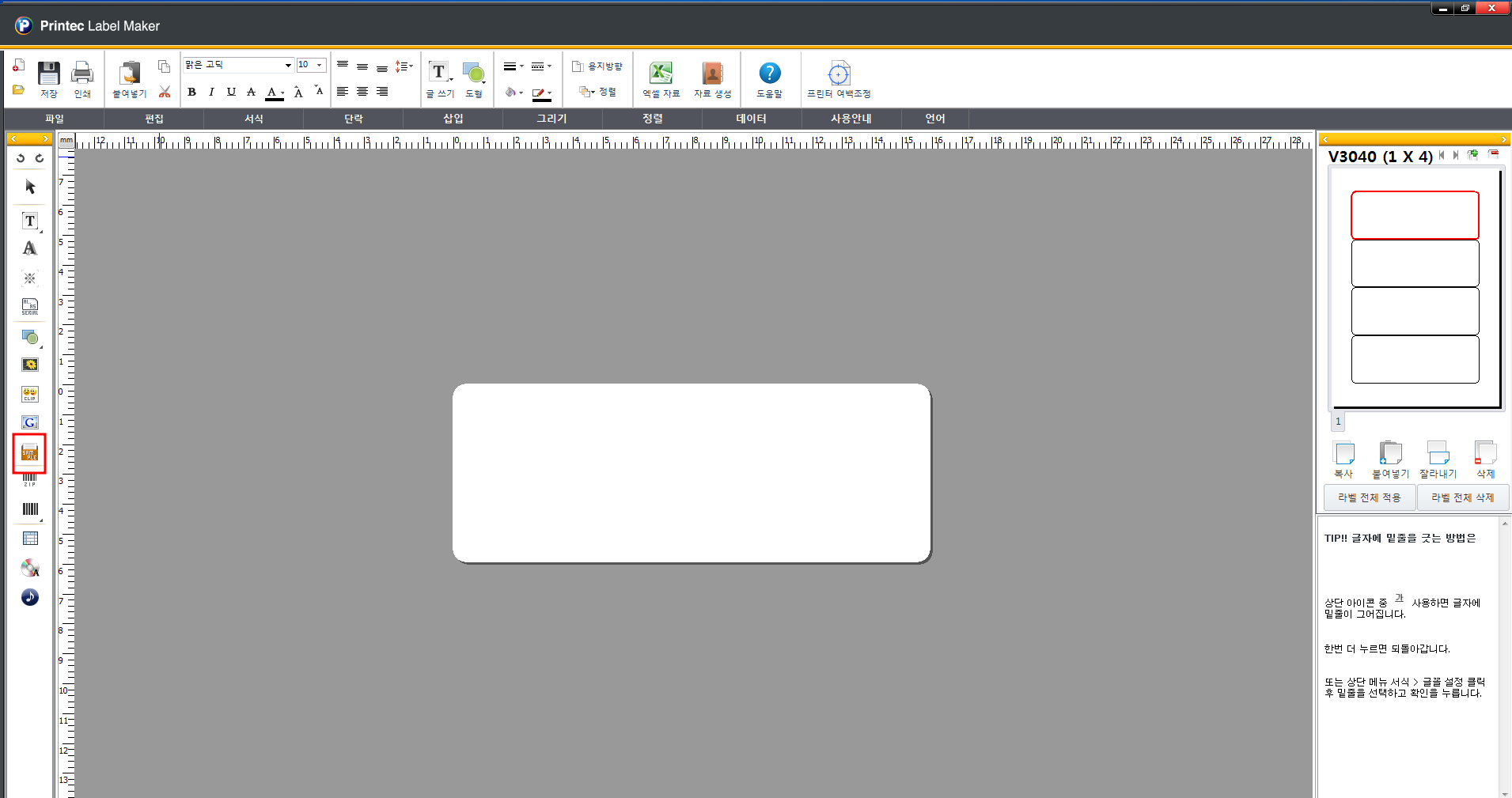The height and width of the screenshot is (798, 1512).
Task: Select the WordArt styled-A tool
Action: (30, 248)
